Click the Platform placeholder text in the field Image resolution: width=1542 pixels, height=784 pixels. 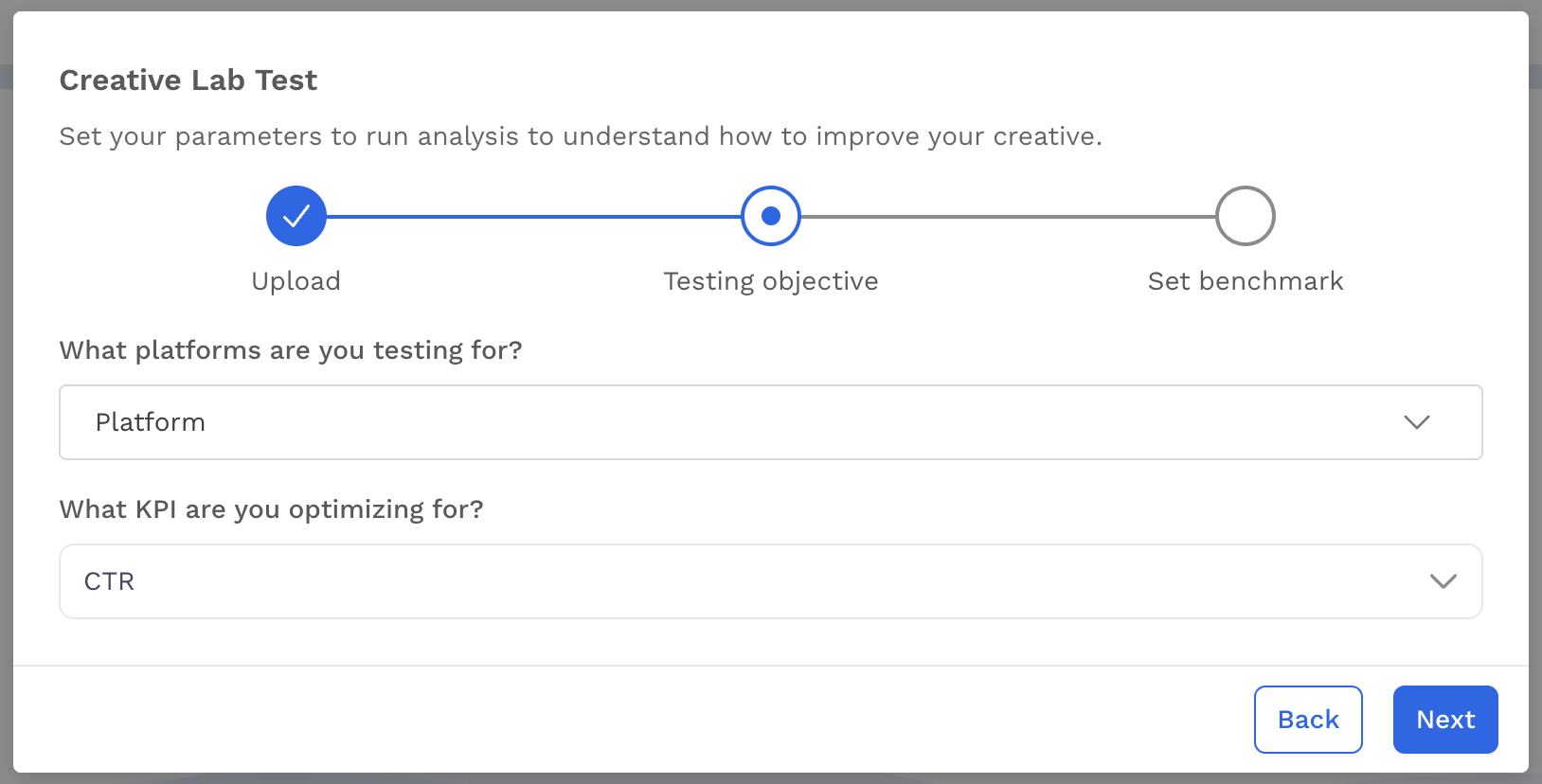[x=151, y=422]
